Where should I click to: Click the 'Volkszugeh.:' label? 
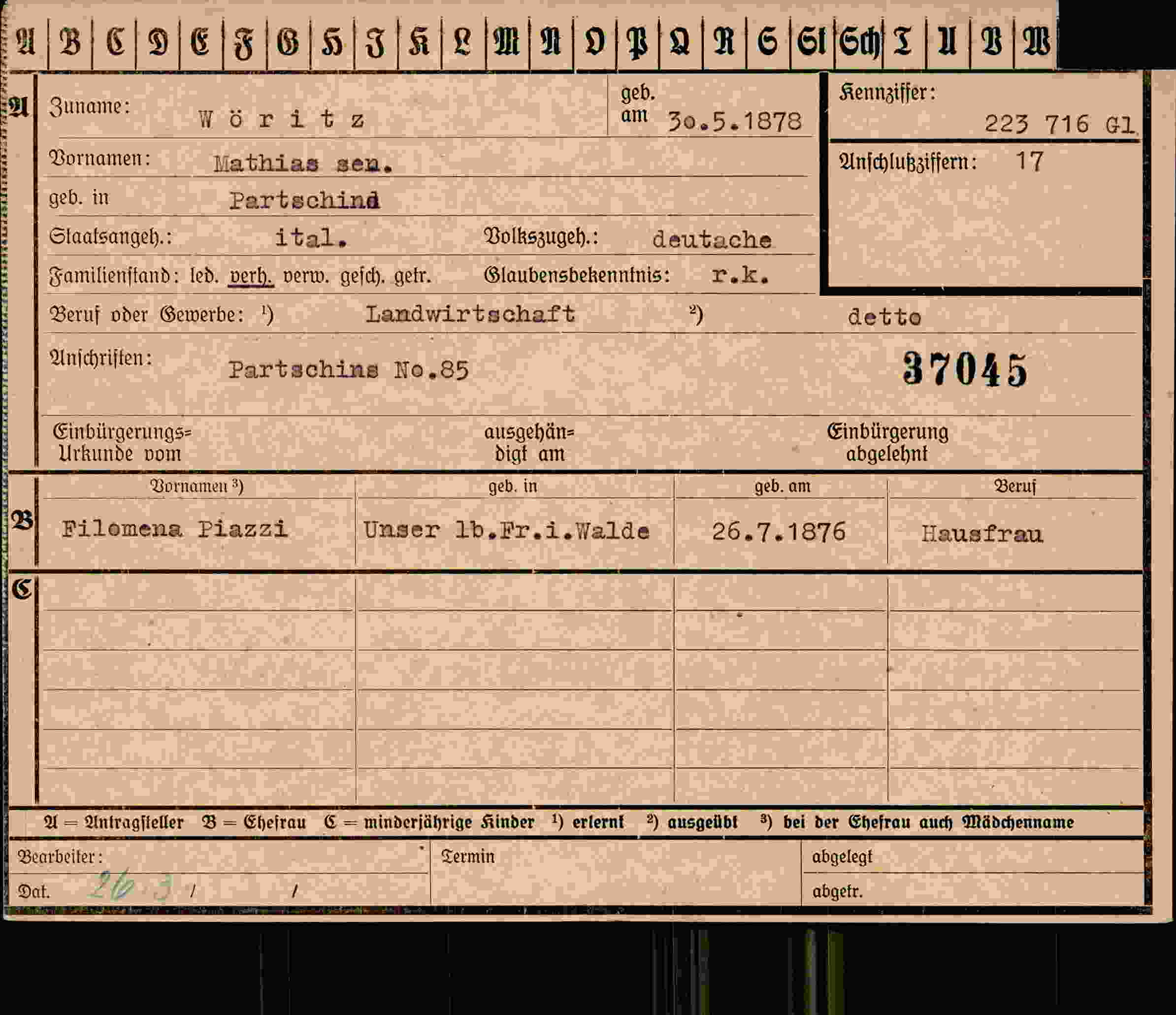(x=541, y=237)
